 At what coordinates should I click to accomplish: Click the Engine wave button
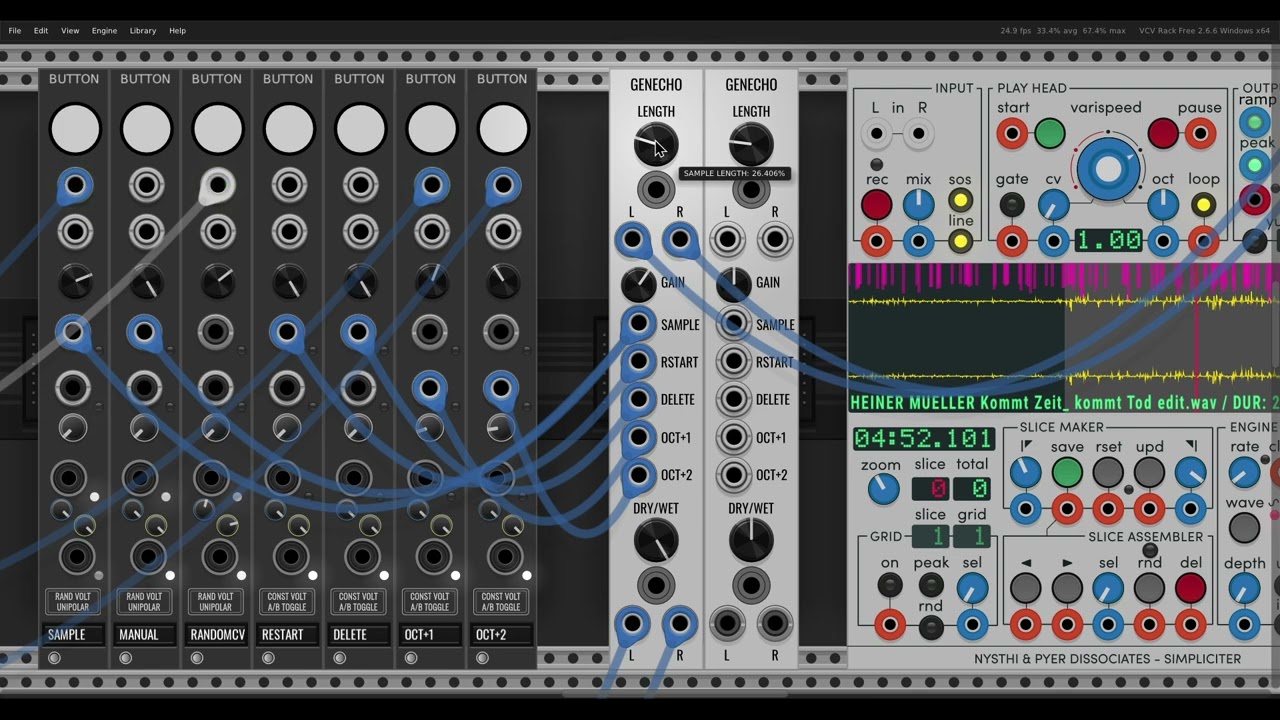(x=1244, y=527)
